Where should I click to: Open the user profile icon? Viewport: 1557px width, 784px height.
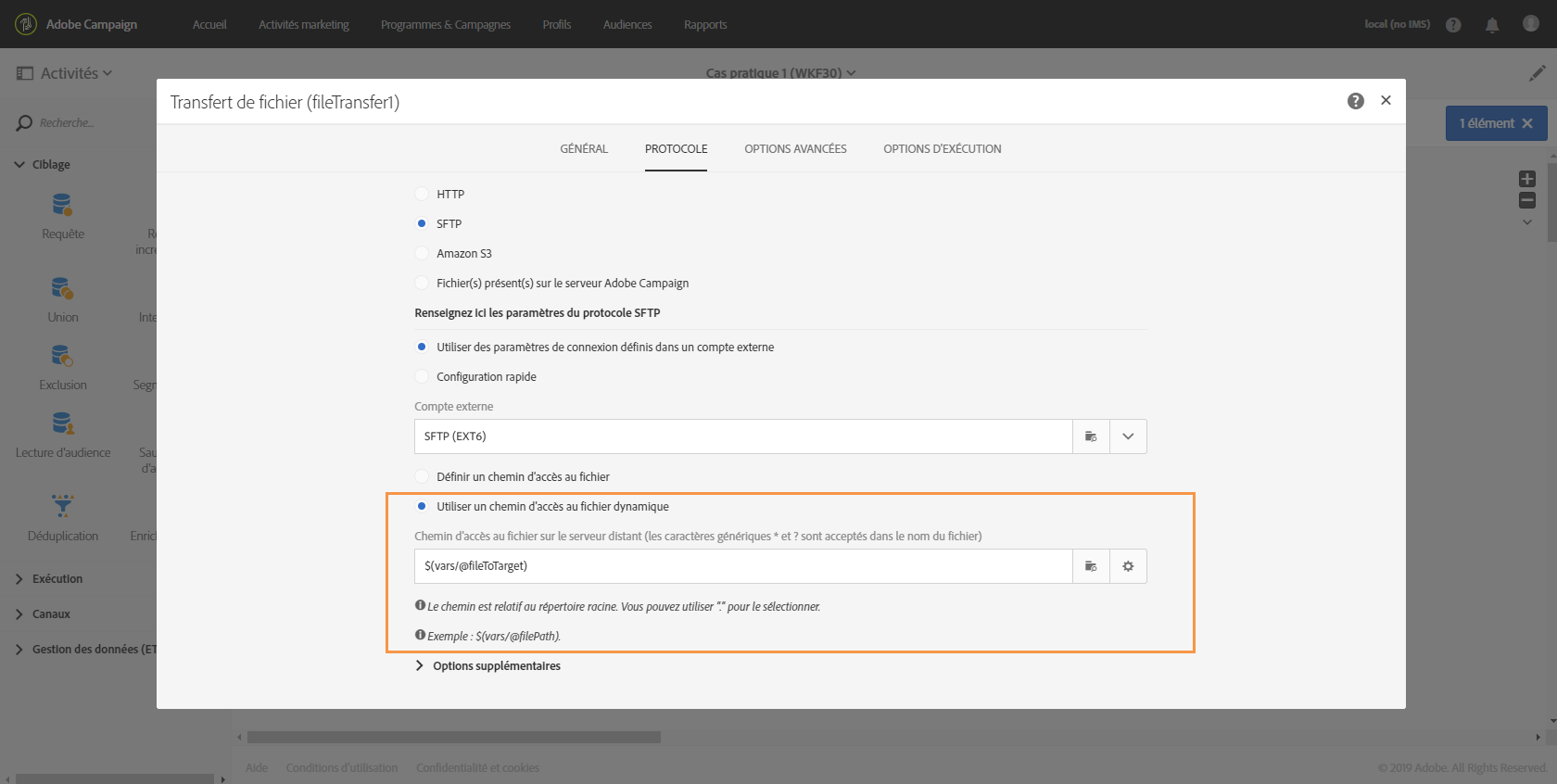coord(1531,24)
